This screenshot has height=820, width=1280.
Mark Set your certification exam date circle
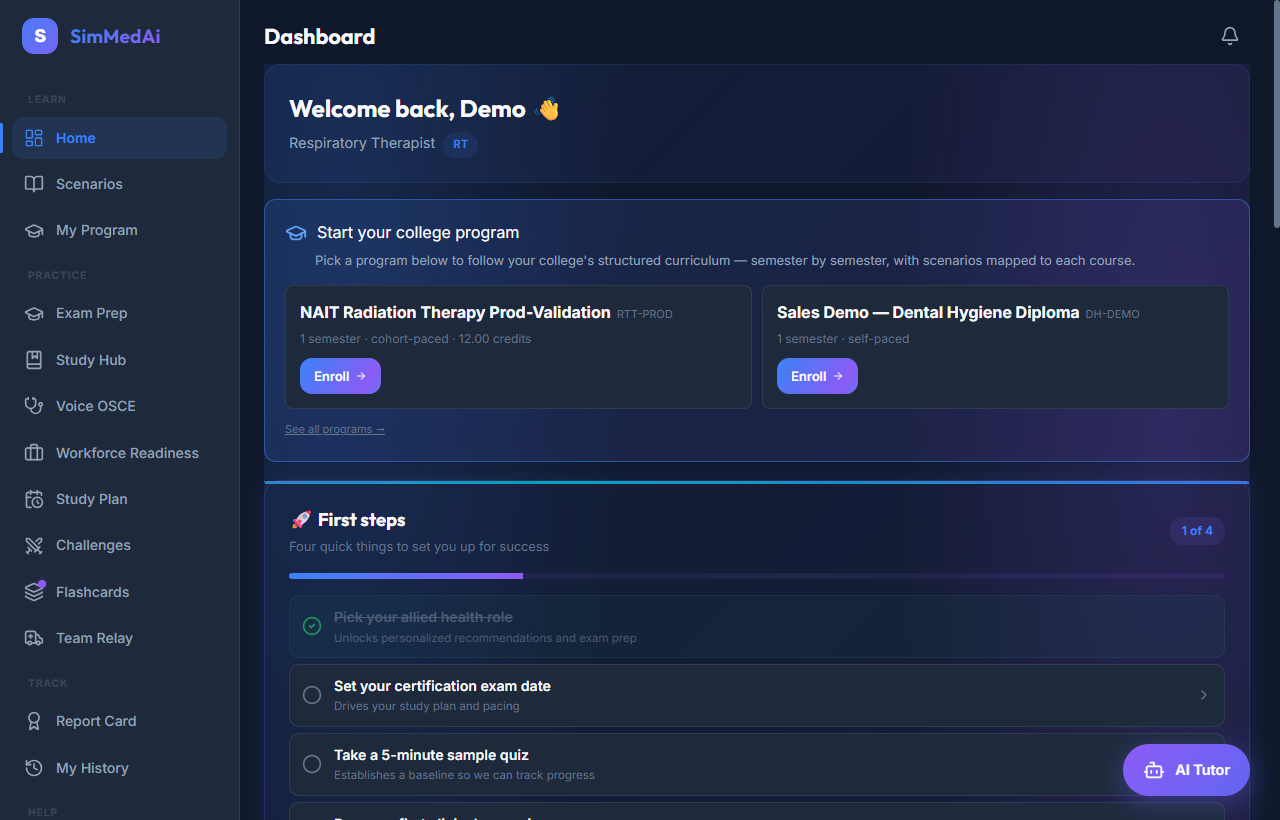(x=312, y=695)
